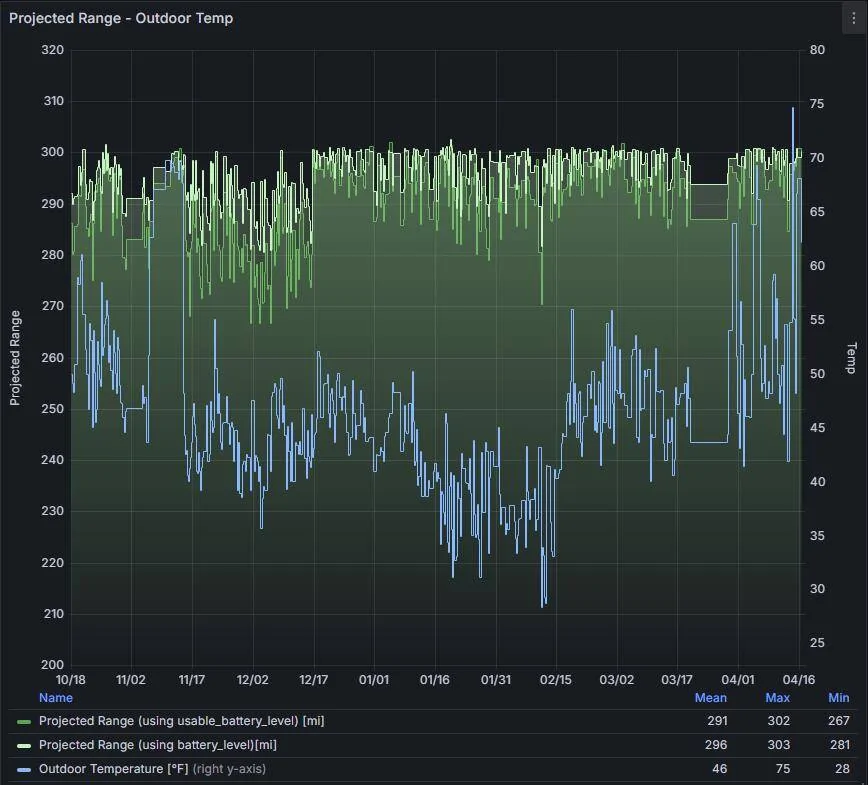
Task: Click the 300 left axis tick label
Action: 53,152
